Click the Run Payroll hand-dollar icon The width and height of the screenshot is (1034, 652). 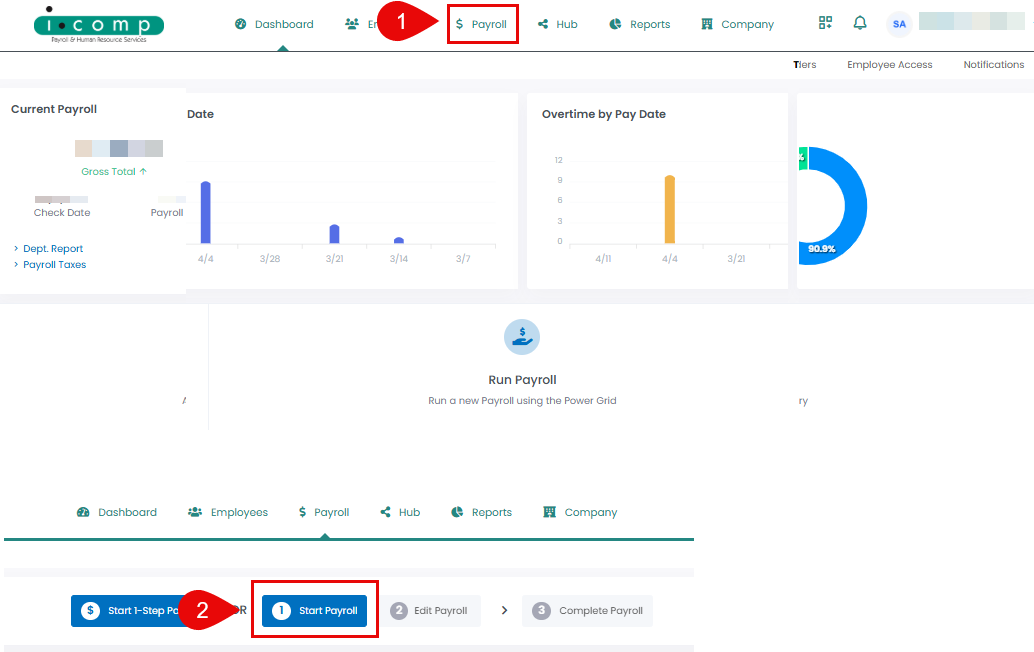[x=522, y=337]
